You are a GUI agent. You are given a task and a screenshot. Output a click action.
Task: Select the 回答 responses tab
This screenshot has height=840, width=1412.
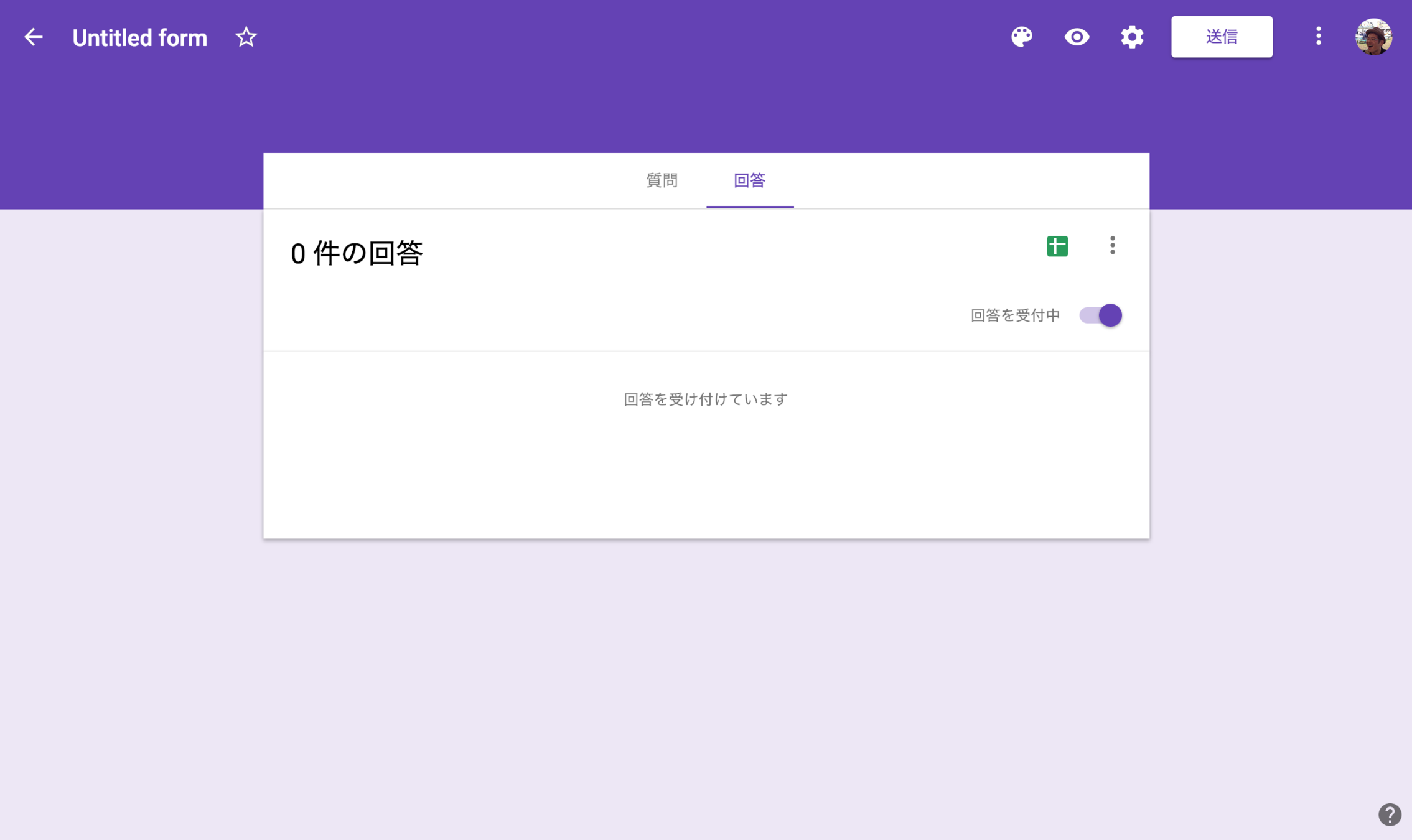coord(749,180)
